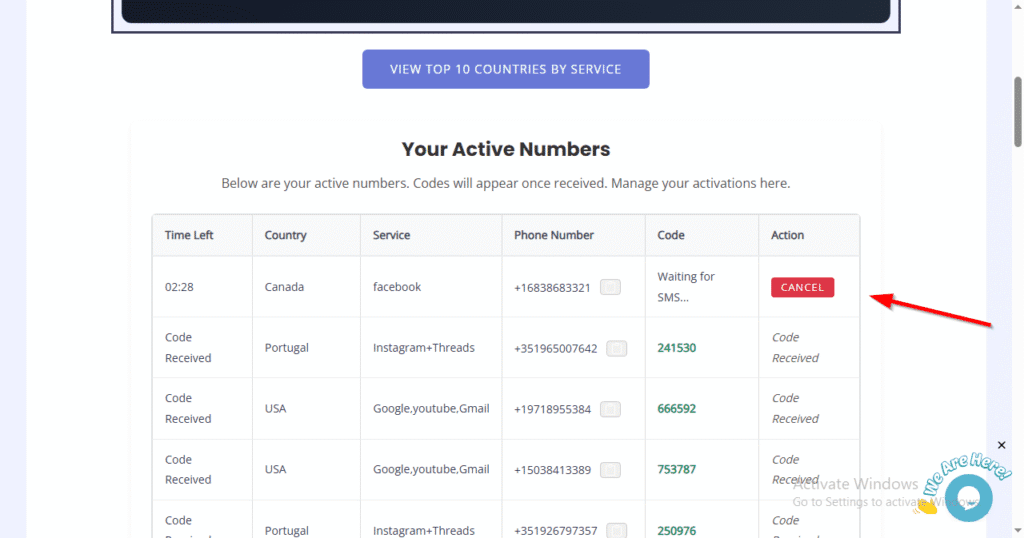Copy the USA number +15038413389

(610, 470)
